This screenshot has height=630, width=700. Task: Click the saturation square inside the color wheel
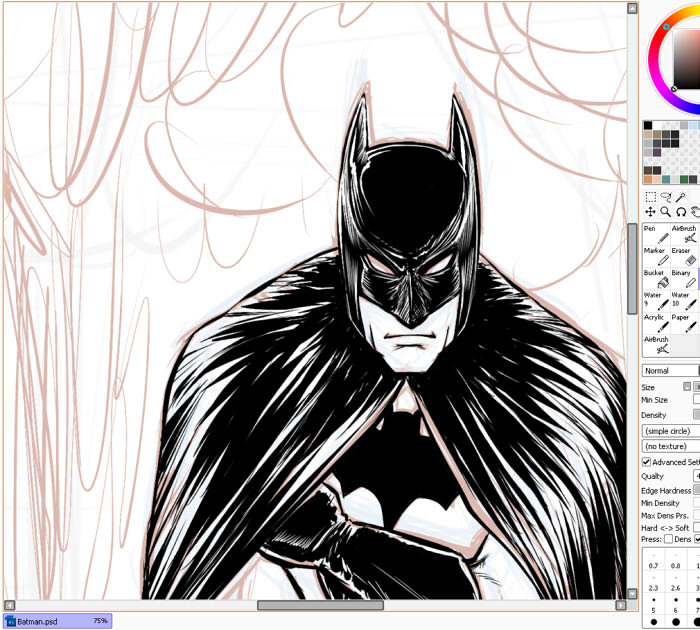[x=687, y=58]
